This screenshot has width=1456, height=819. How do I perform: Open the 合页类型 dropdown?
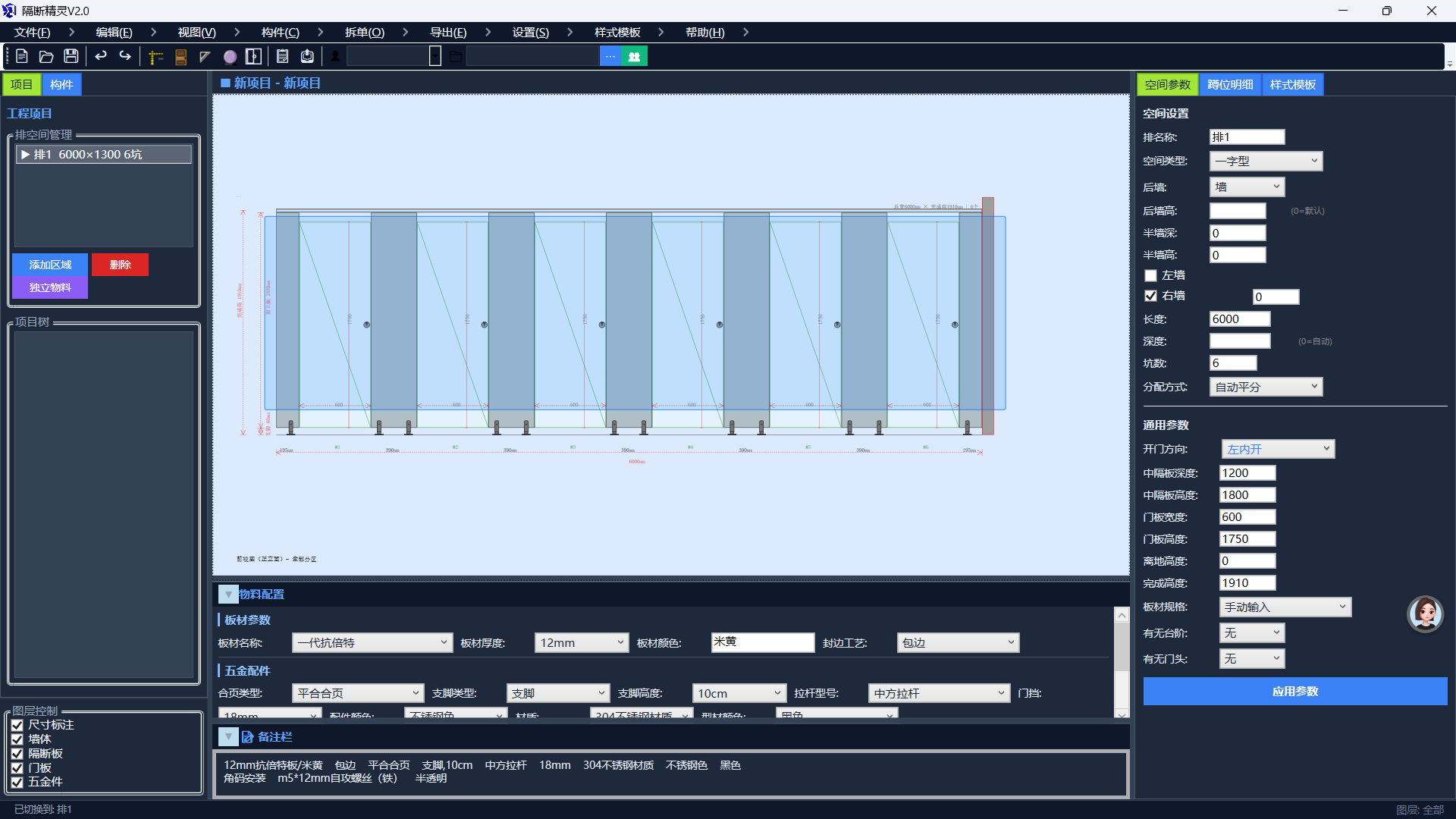click(x=357, y=693)
